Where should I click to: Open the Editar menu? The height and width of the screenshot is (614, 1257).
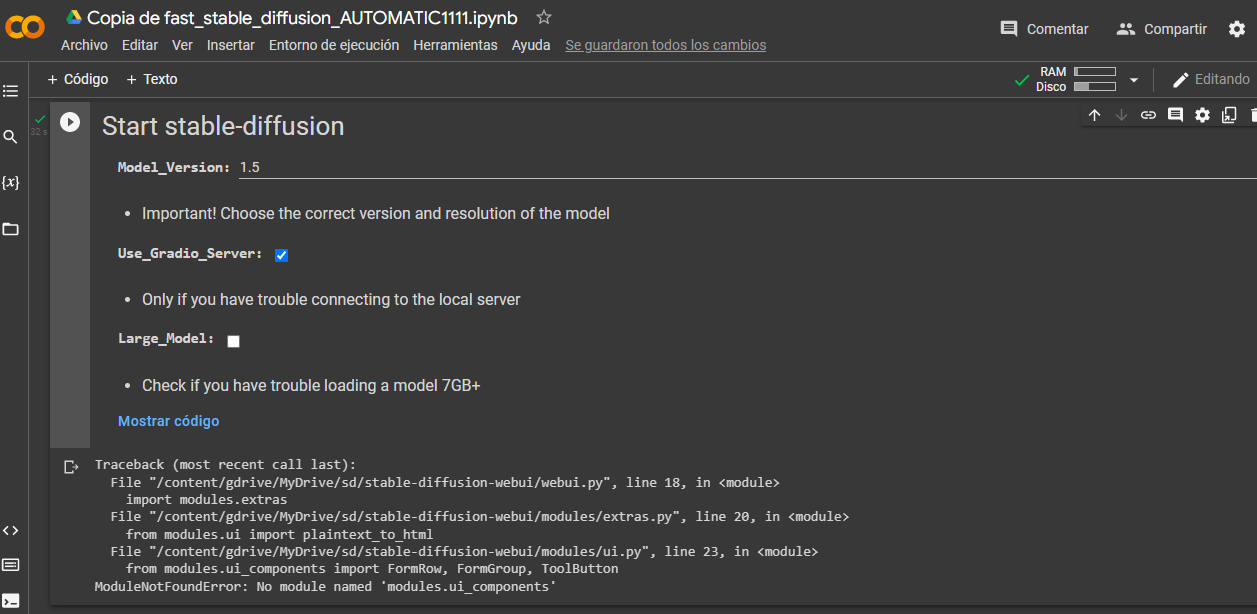coord(140,45)
